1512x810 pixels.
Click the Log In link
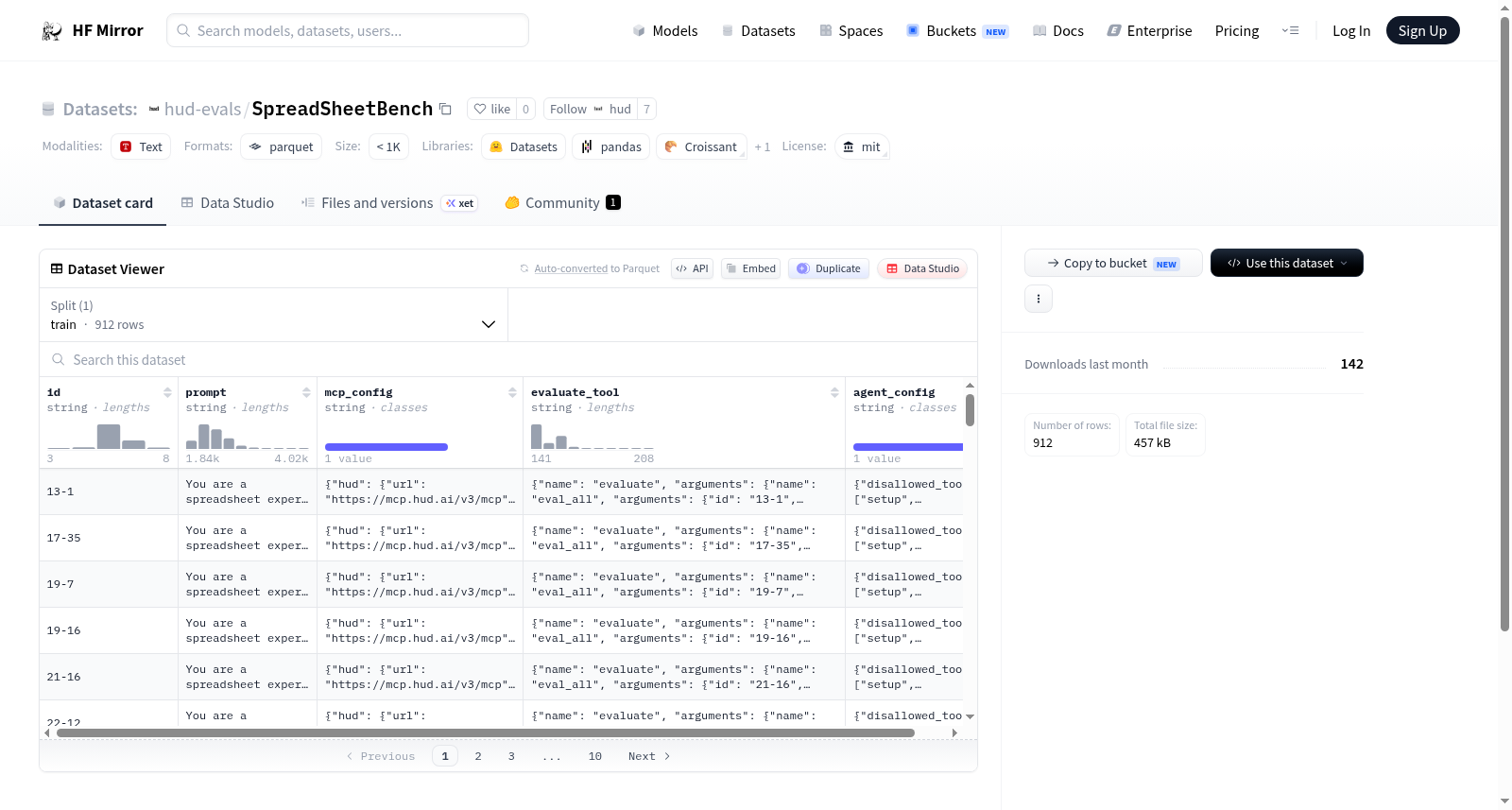[1351, 30]
